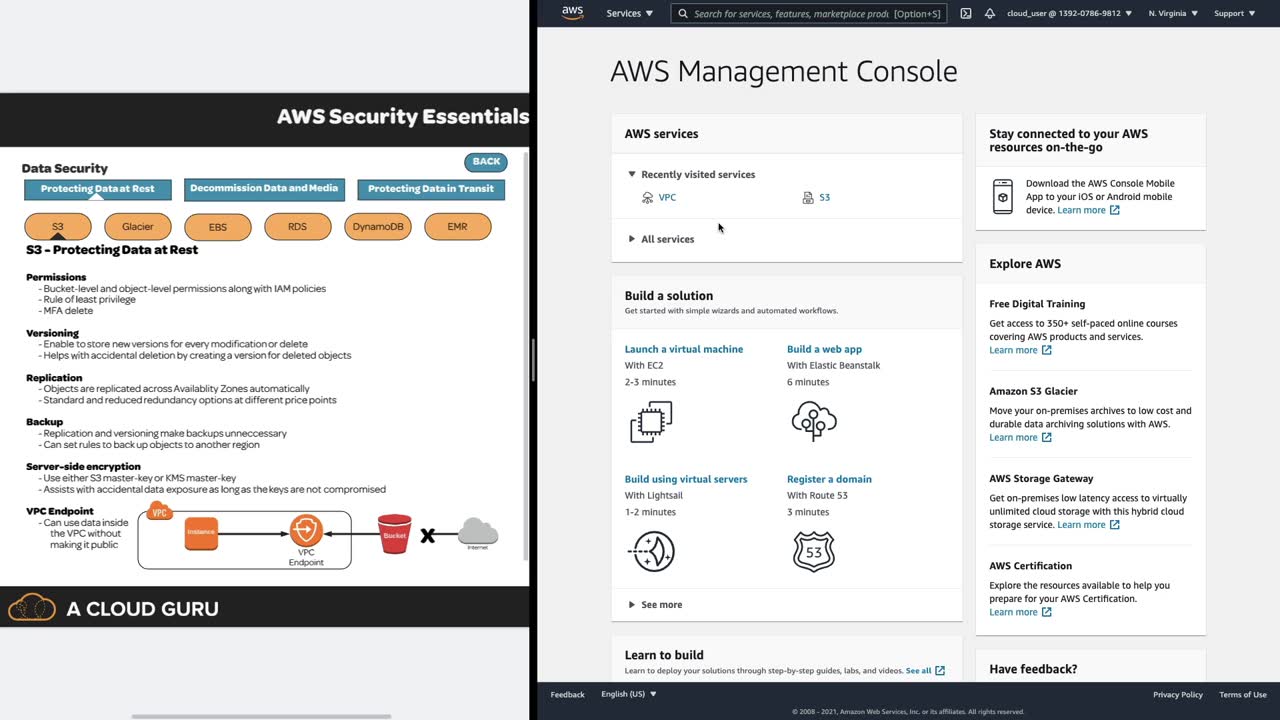Click the EC2 virtual machine chip icon
The width and height of the screenshot is (1280, 720).
[651, 422]
